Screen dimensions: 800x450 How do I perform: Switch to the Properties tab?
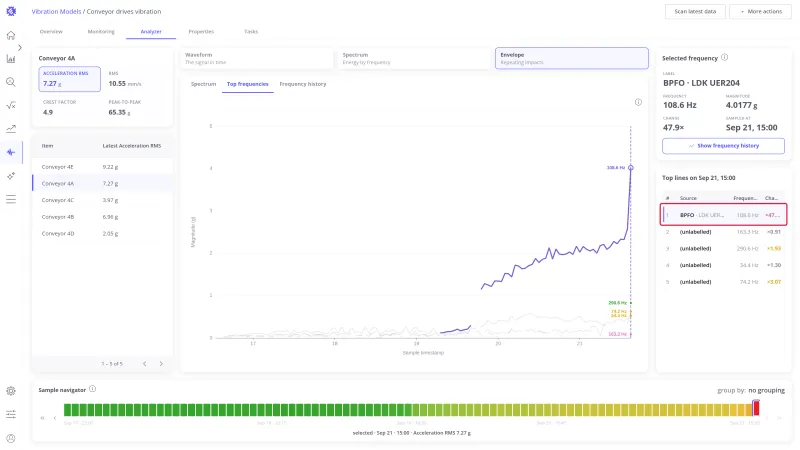point(201,32)
